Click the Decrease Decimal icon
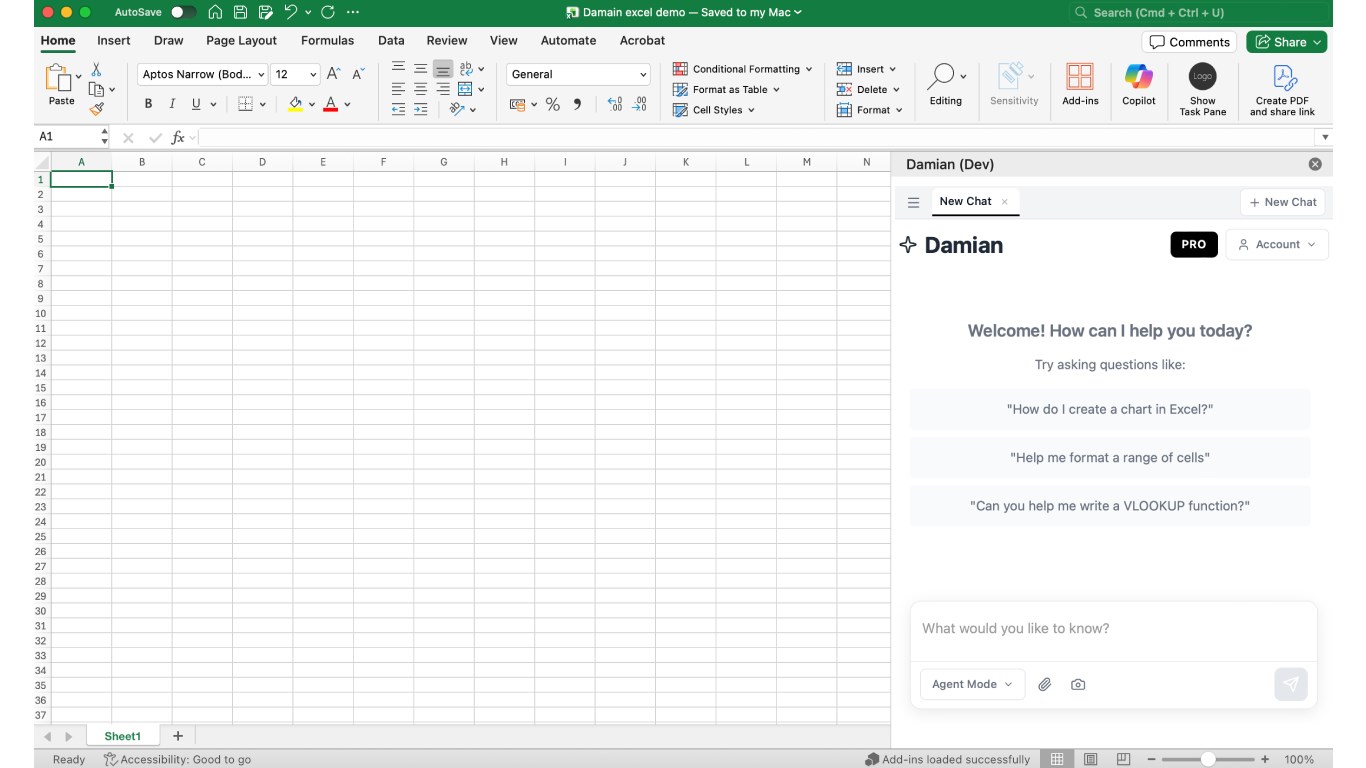The width and height of the screenshot is (1366, 768). [x=640, y=104]
